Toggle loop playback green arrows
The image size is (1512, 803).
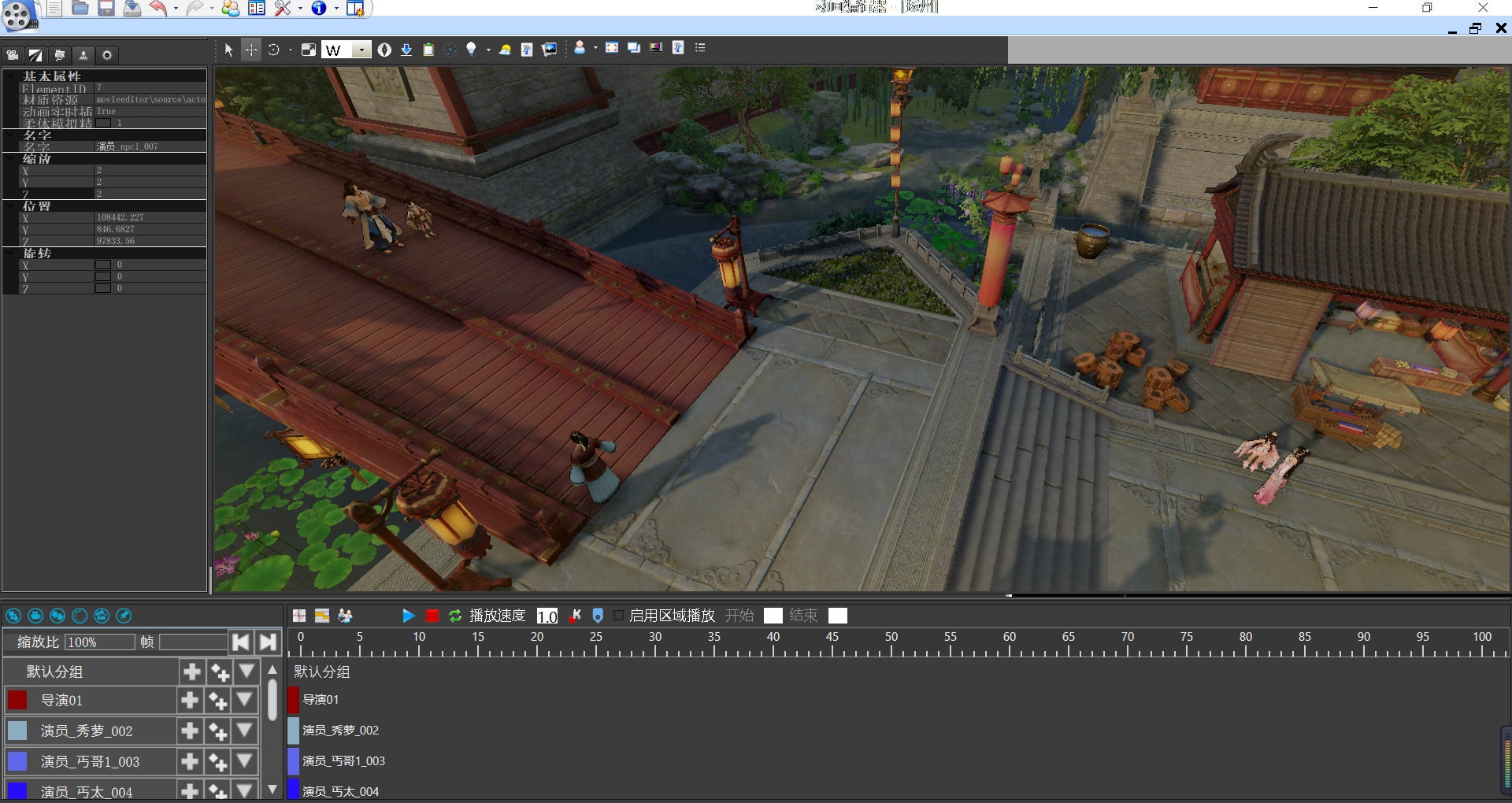(x=455, y=616)
